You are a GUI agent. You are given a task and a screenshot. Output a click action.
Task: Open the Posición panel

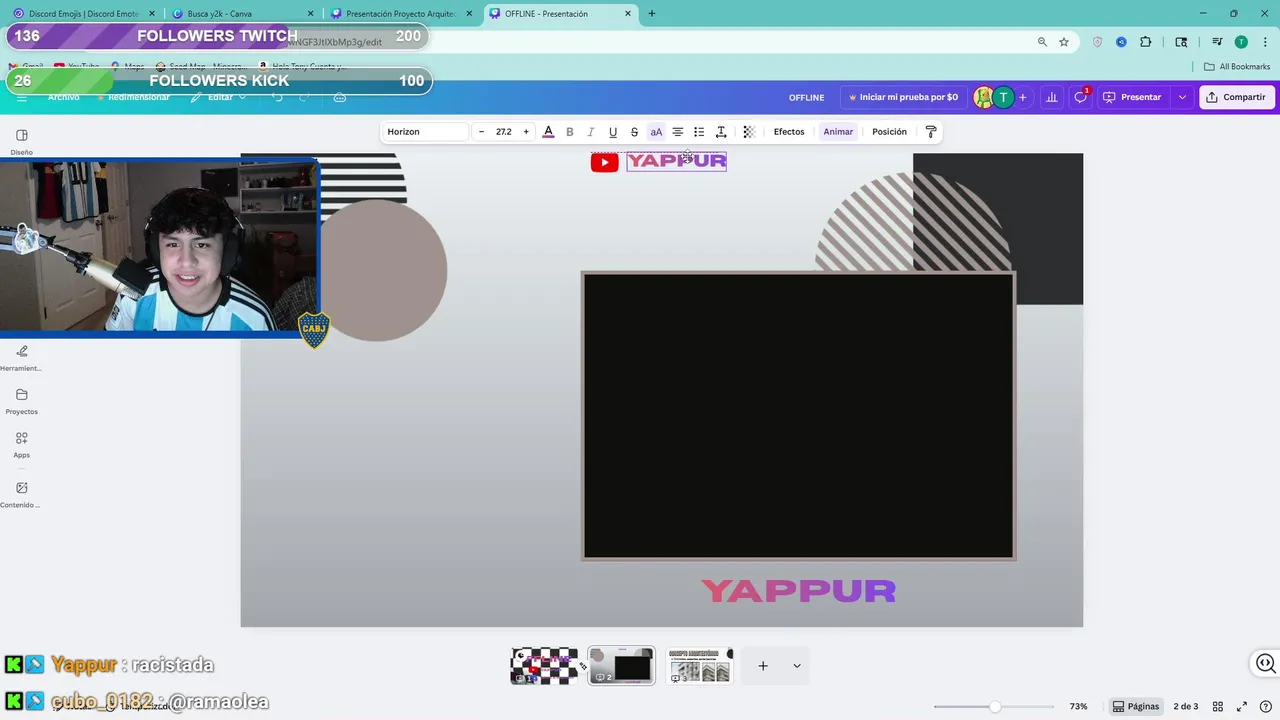point(889,132)
